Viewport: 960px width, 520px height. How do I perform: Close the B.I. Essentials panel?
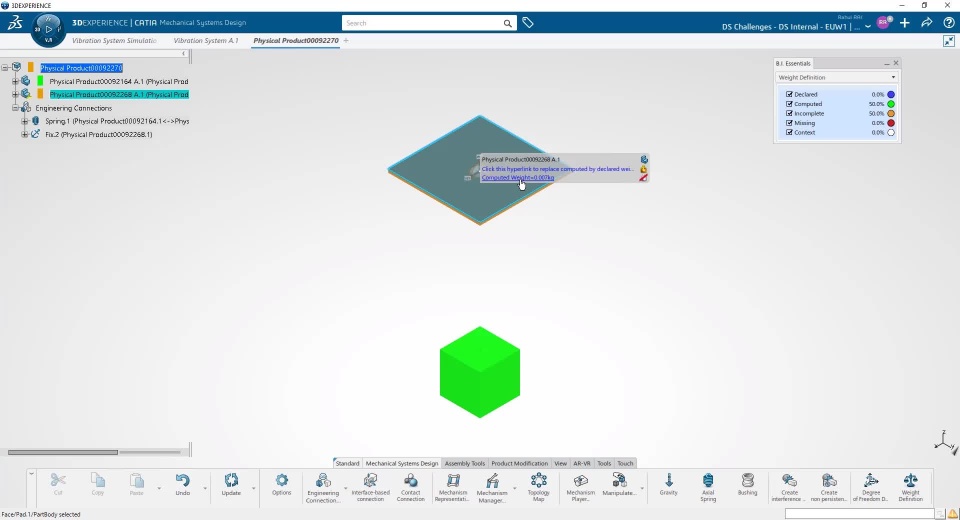coord(896,63)
